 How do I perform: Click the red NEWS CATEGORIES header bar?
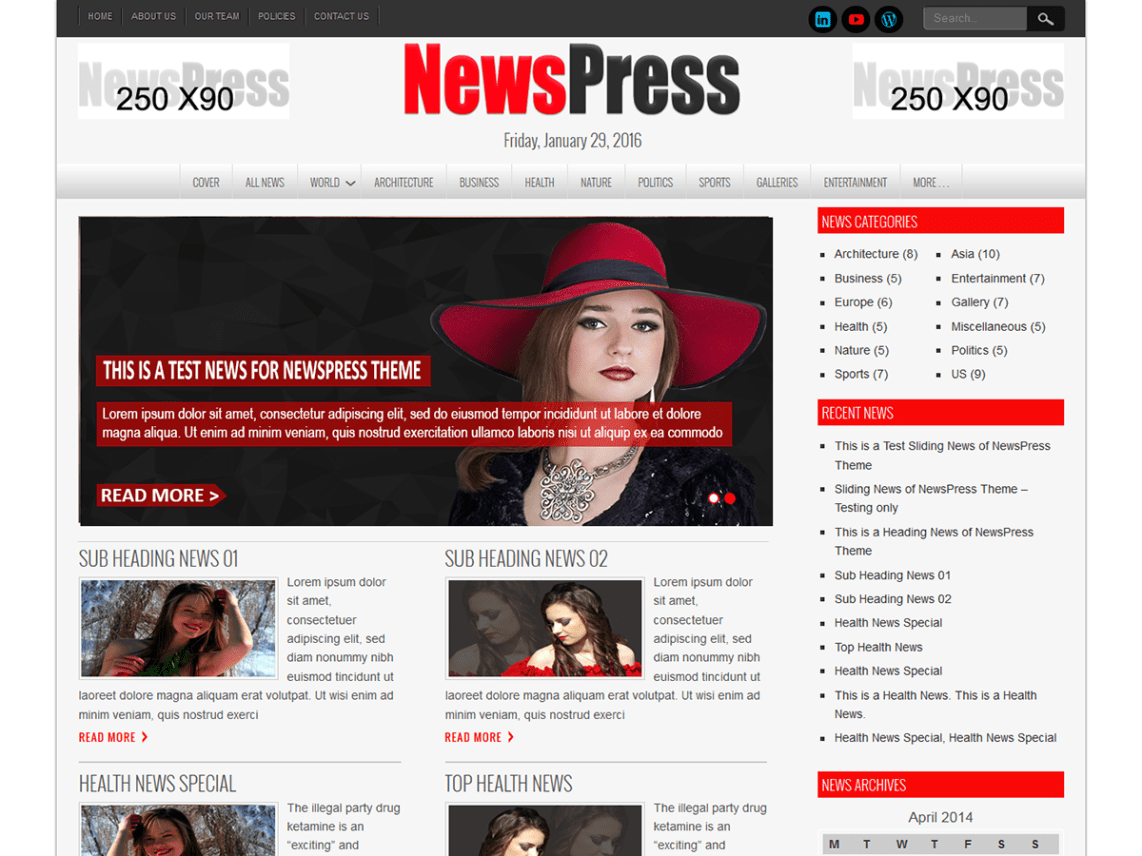pyautogui.click(x=940, y=220)
